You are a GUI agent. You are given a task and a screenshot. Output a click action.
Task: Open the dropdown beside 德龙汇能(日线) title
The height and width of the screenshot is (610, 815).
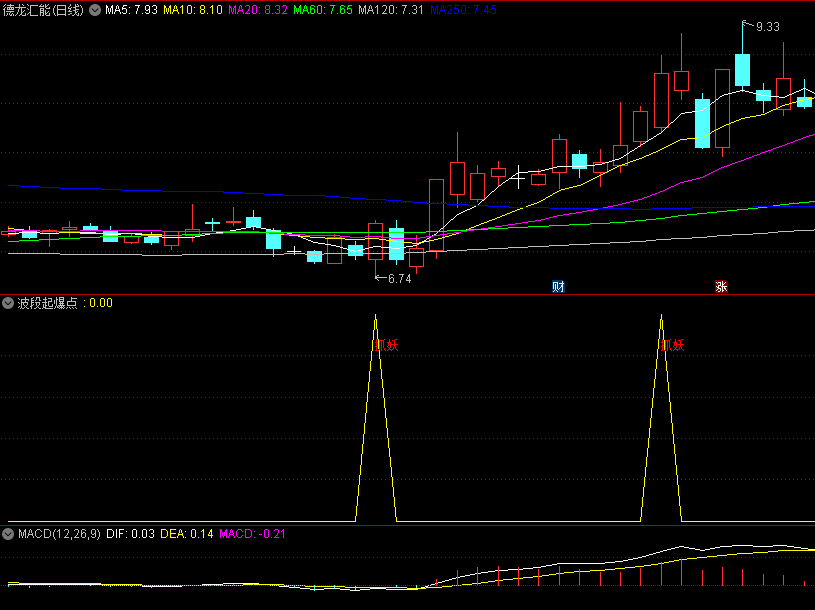point(95,10)
